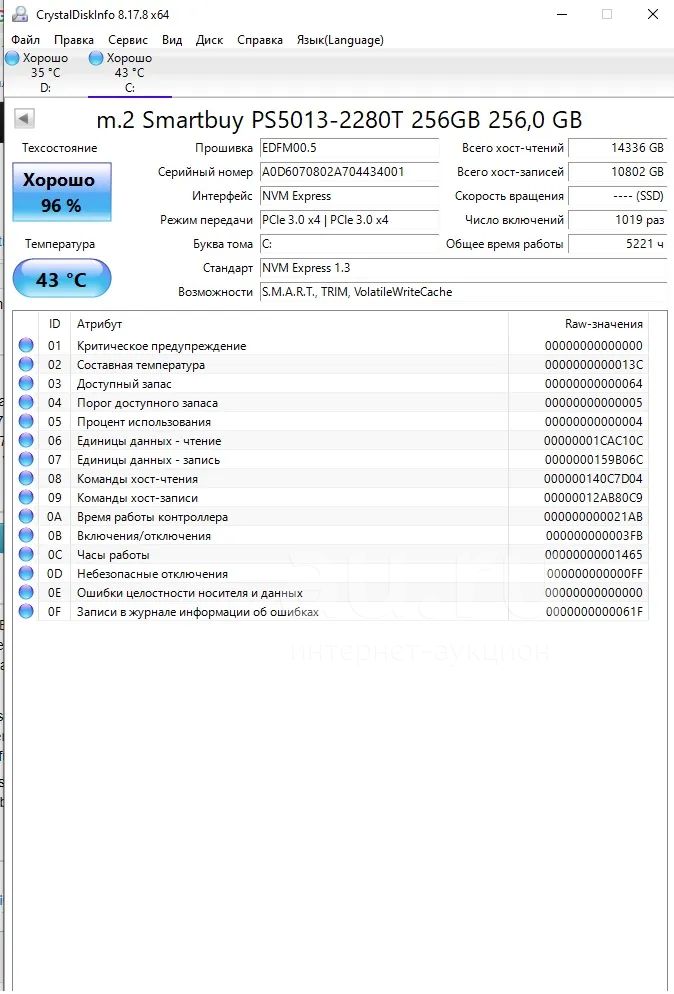Click status icon for Команды хост-чтения
Image resolution: width=674 pixels, height=994 pixels.
26,479
